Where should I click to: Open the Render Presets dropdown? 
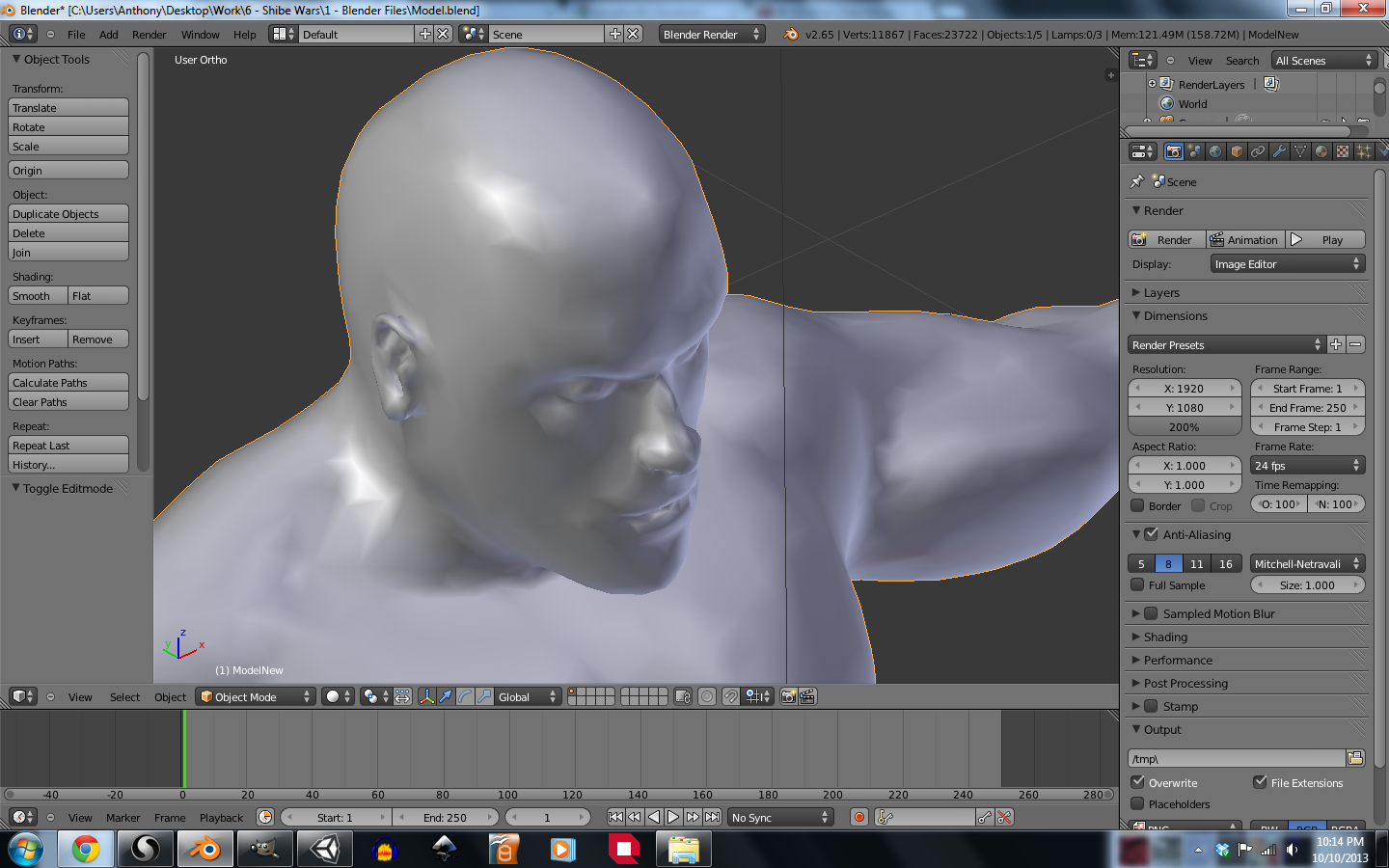1227,344
